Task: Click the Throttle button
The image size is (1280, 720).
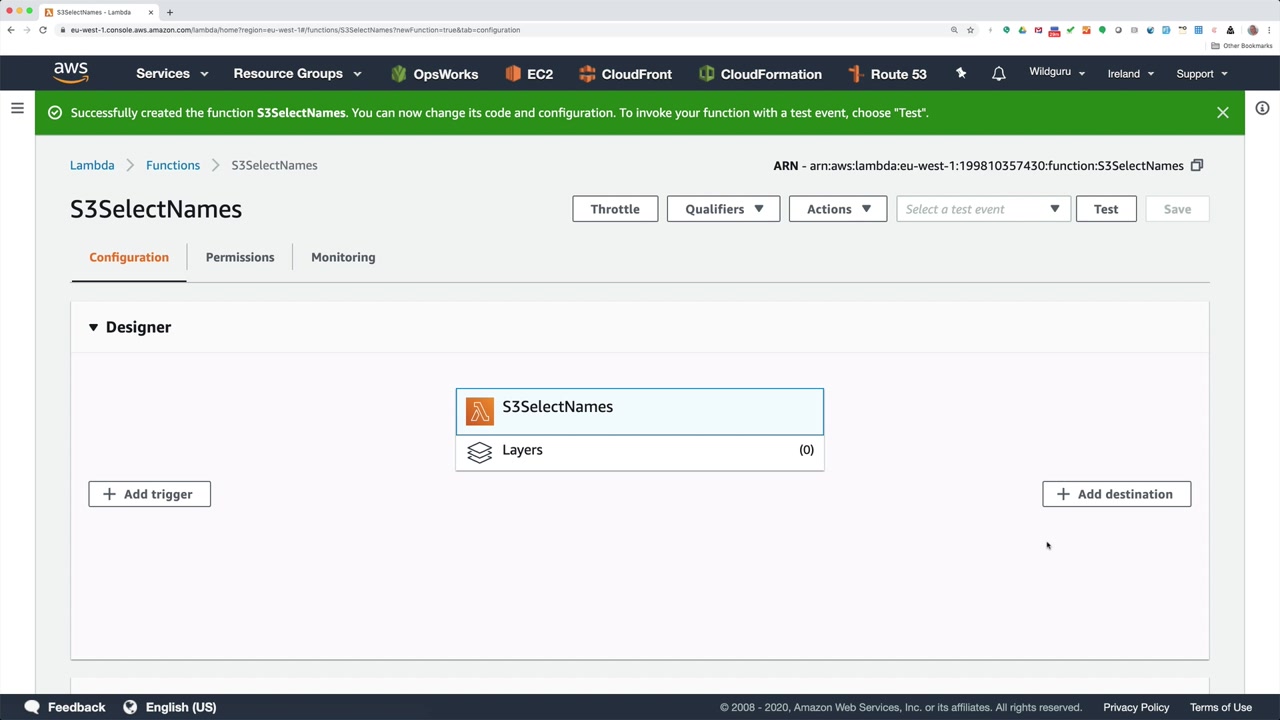Action: pyautogui.click(x=615, y=209)
